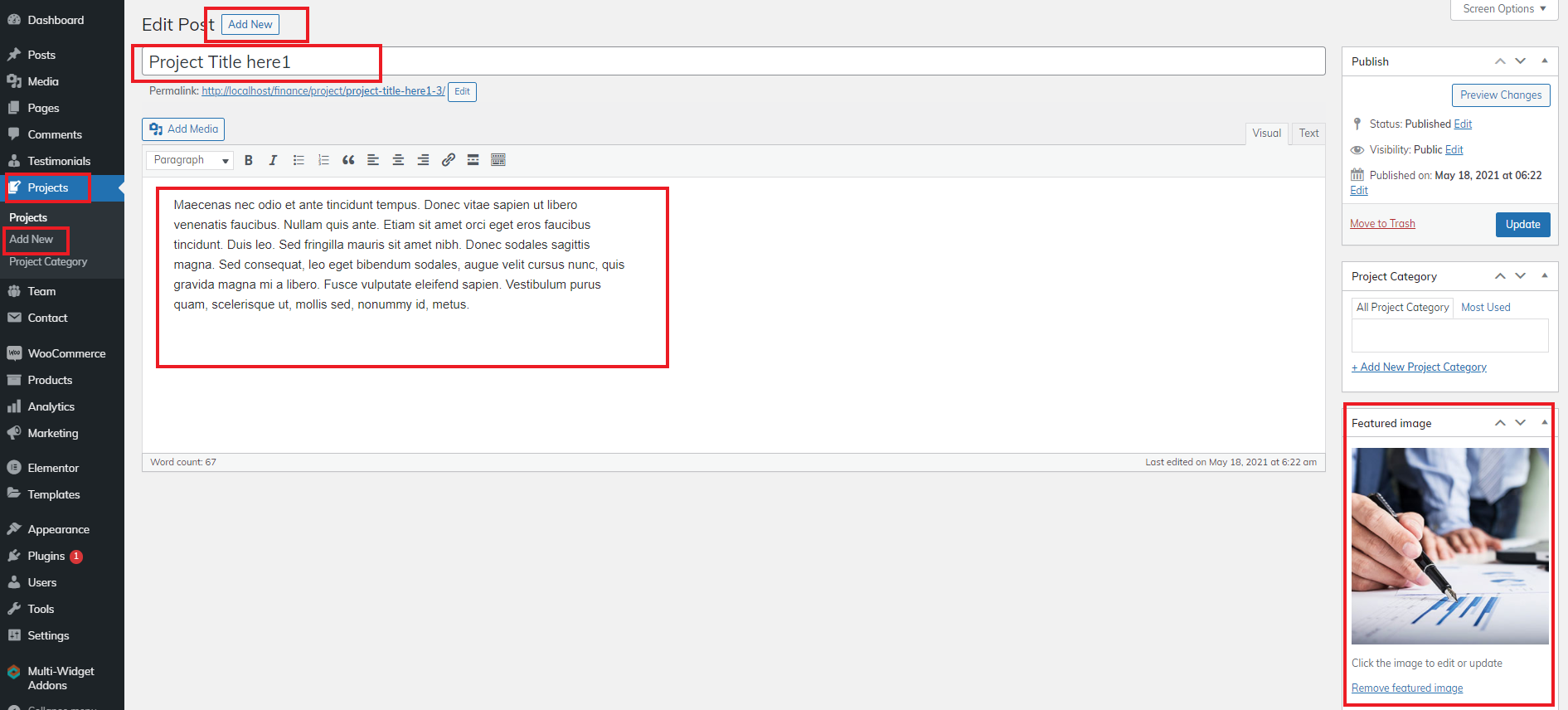Edit the Visibility setting link

tap(1454, 150)
